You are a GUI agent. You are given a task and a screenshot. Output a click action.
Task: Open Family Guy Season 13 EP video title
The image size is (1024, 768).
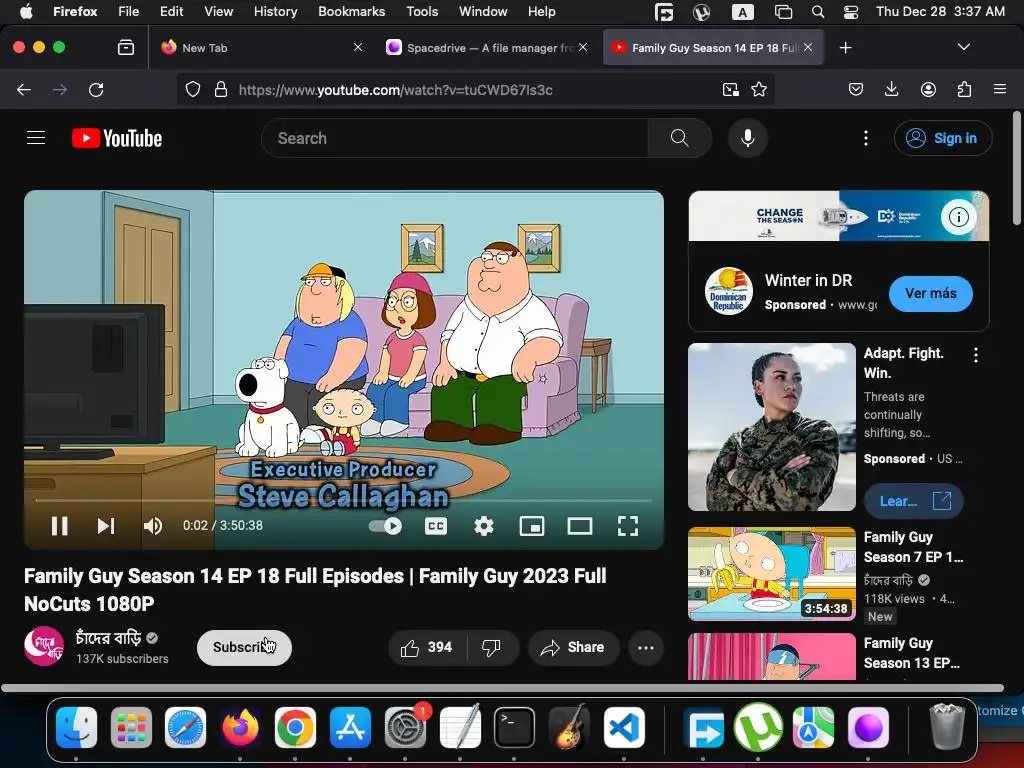pos(912,653)
